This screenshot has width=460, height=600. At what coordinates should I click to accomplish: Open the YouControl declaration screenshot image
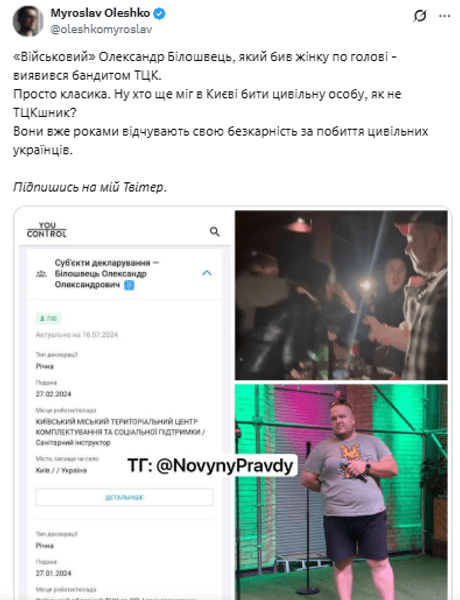[124, 405]
